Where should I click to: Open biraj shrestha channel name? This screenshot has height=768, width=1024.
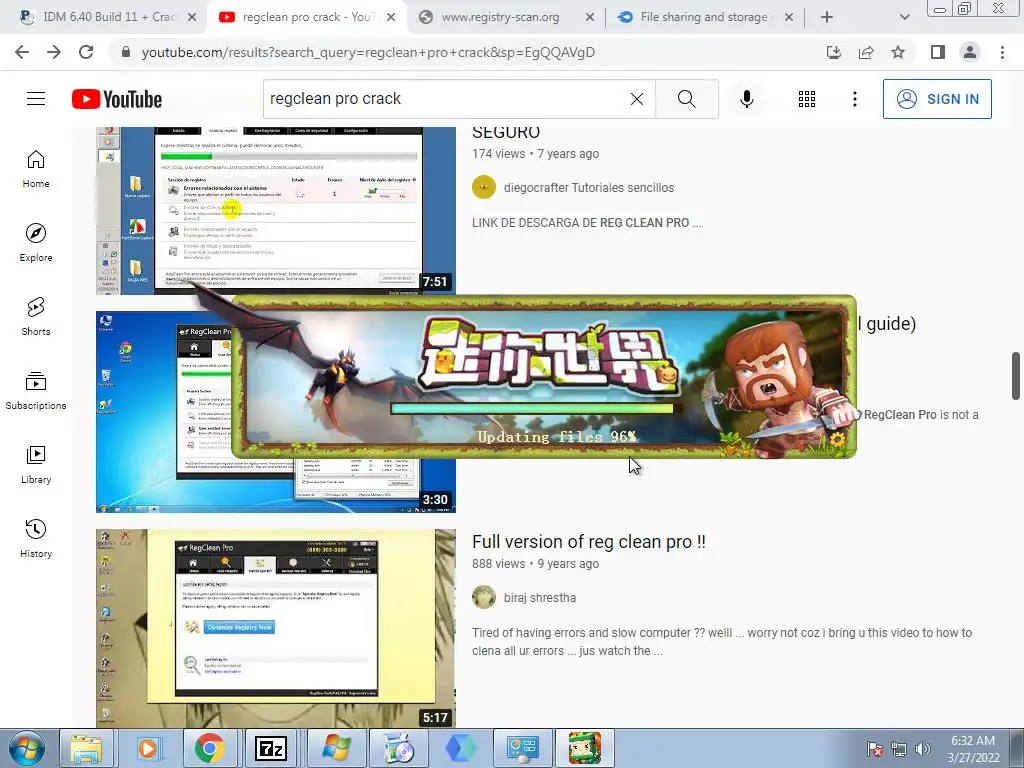[x=539, y=598]
